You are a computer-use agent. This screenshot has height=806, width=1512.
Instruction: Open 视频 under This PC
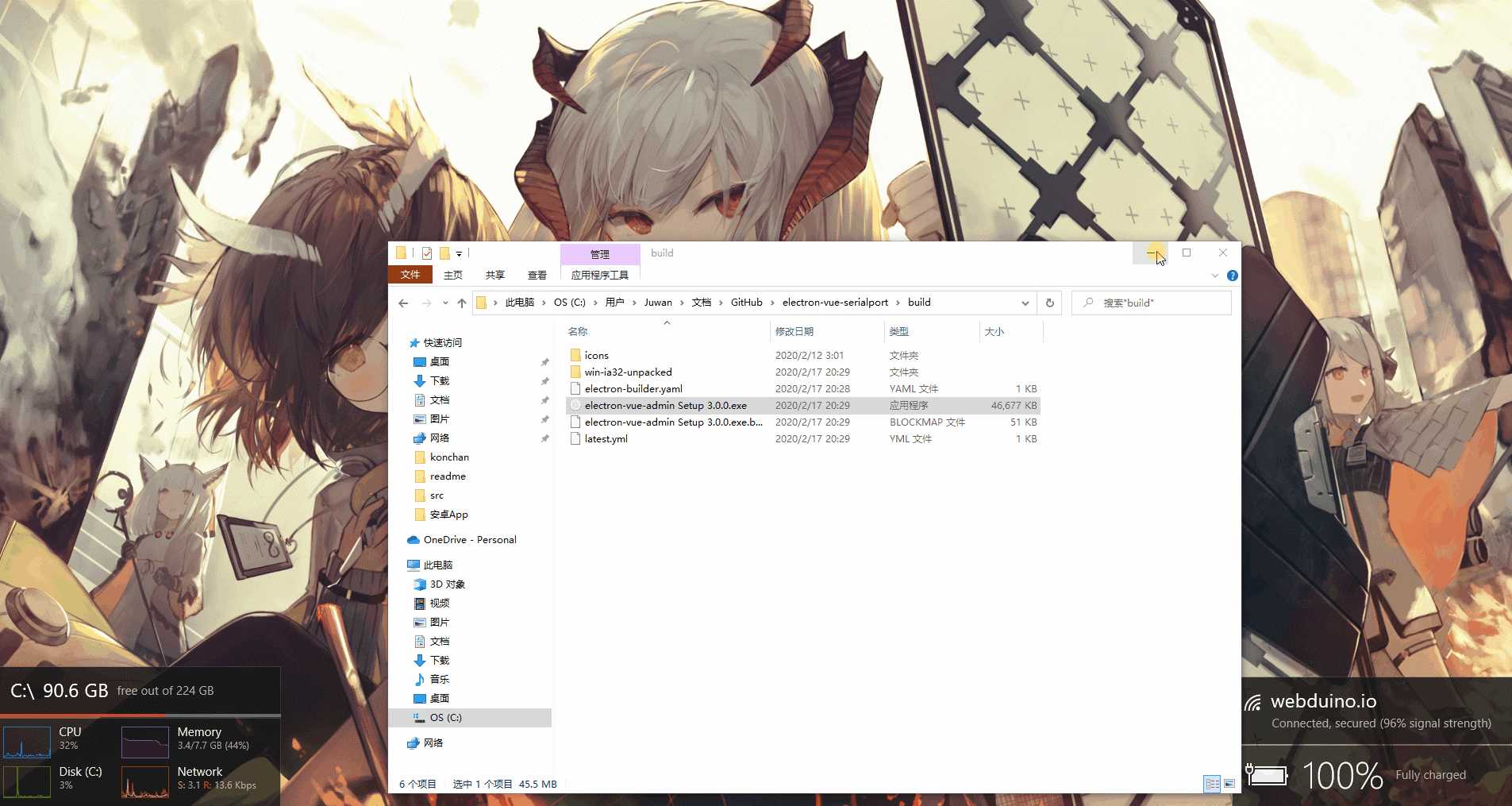(440, 603)
